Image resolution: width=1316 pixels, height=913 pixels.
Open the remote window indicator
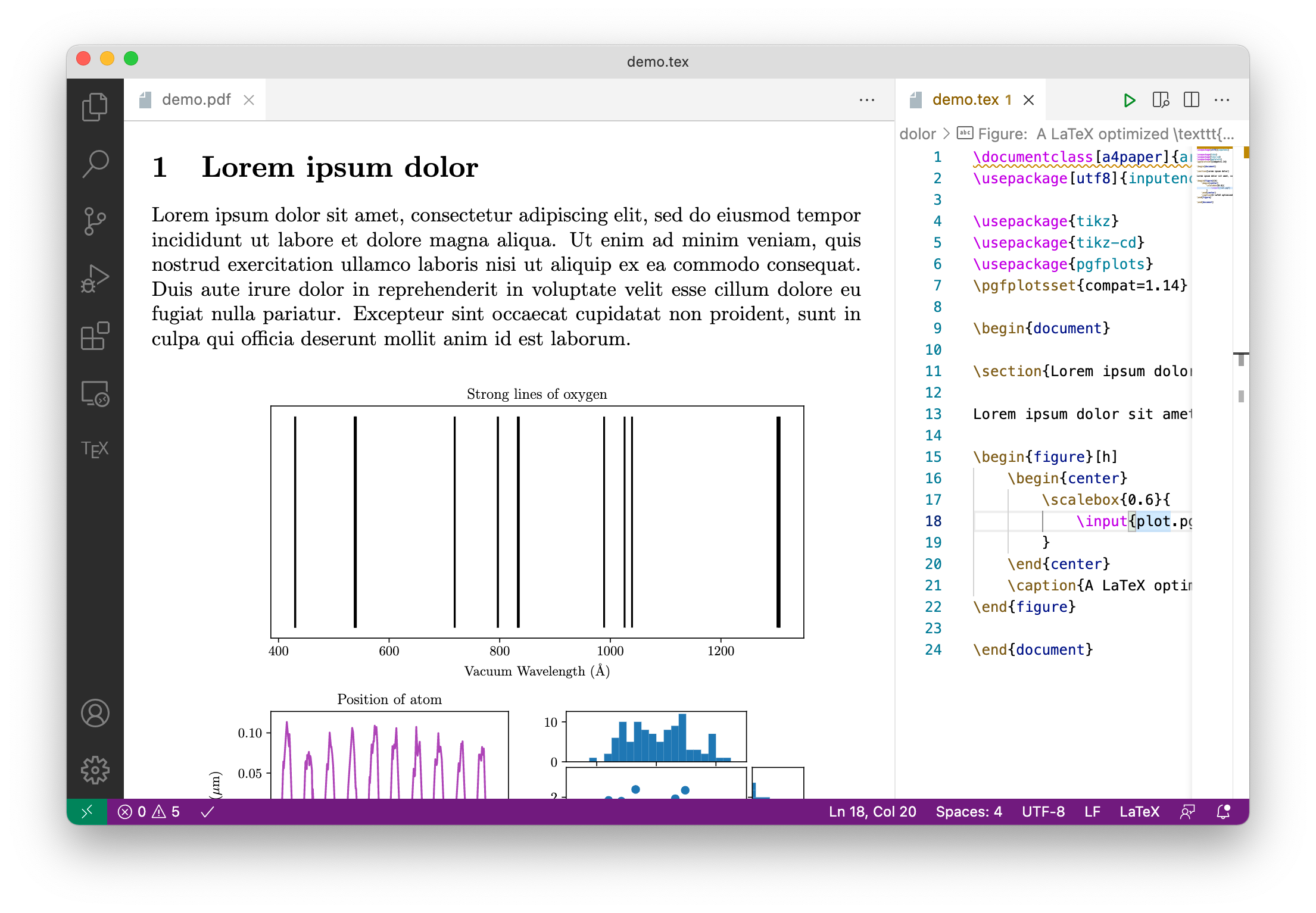pos(87,812)
